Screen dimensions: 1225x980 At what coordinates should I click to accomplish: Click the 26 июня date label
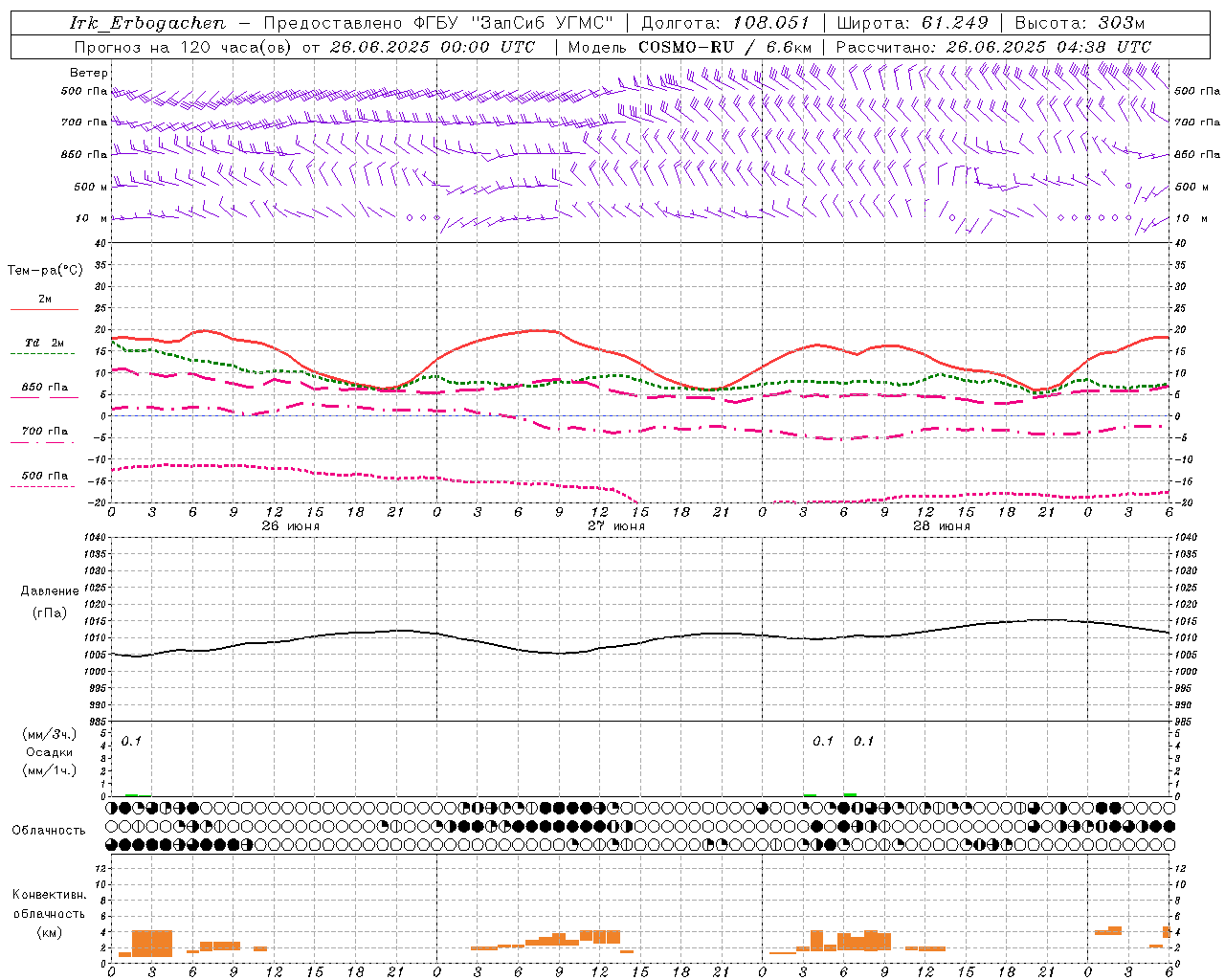[x=291, y=526]
